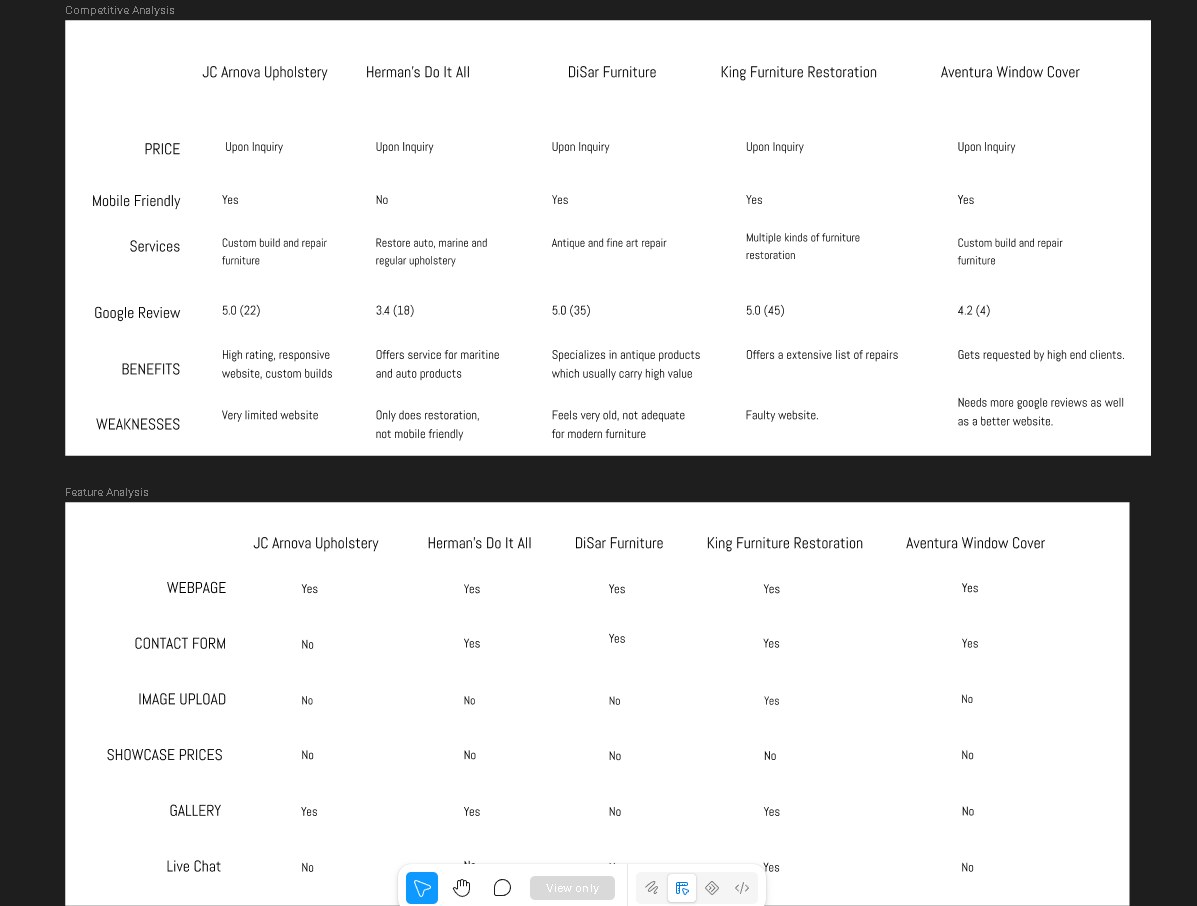Image resolution: width=1197 pixels, height=906 pixels.
Task: Click the View only button
Action: (x=572, y=888)
